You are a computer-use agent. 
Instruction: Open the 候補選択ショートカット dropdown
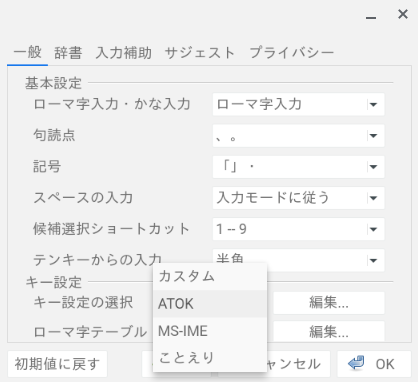[298, 229]
